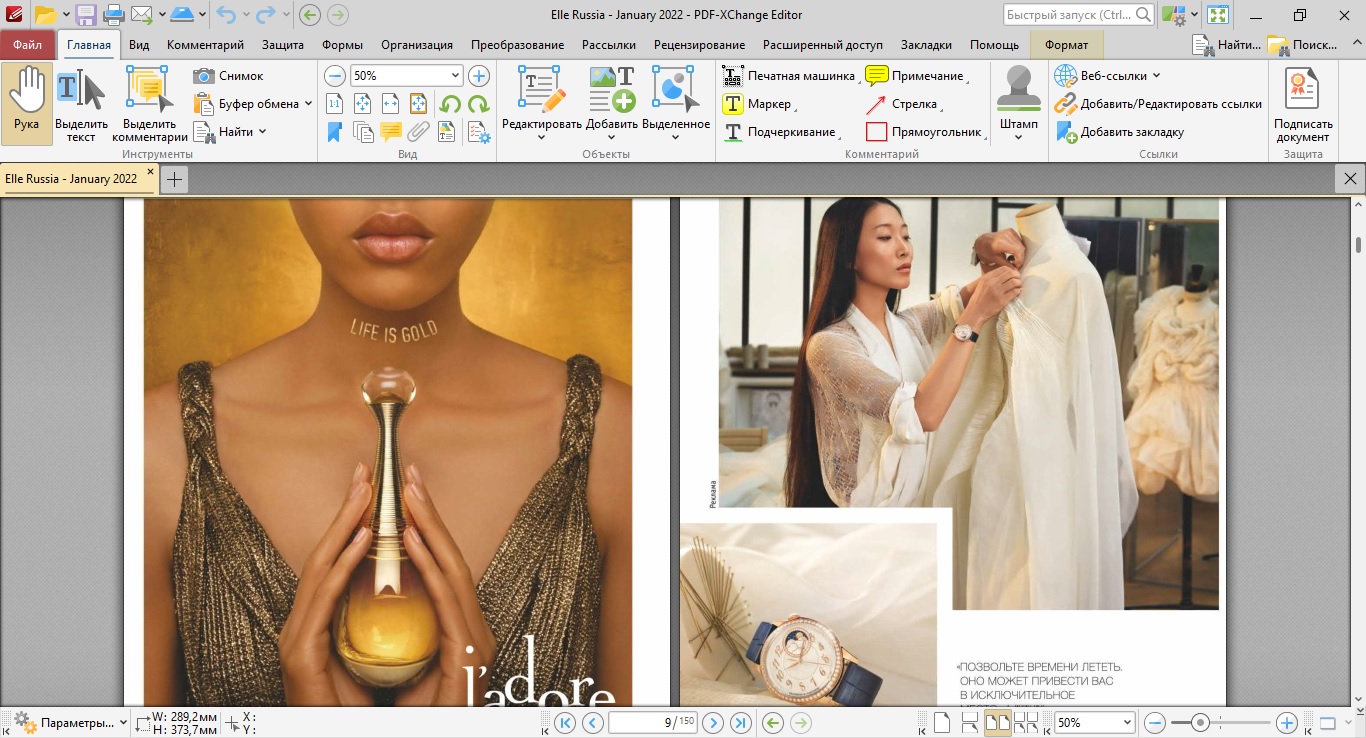The width and height of the screenshot is (1366, 738).
Task: Click the Undo arrow icon
Action: click(x=225, y=15)
